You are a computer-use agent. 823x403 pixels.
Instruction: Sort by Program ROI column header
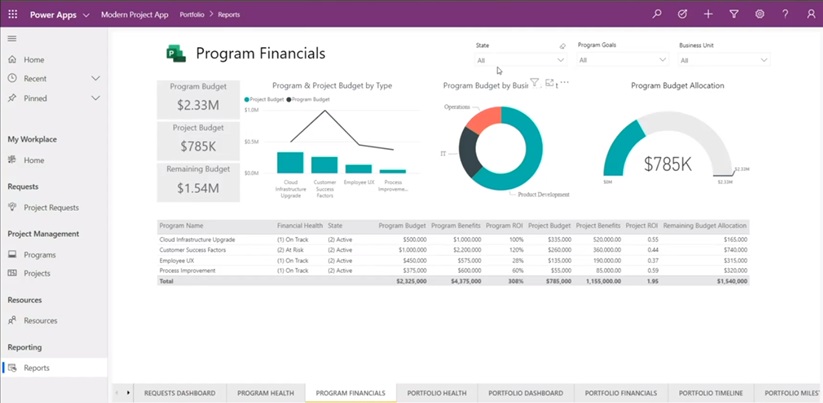504,226
